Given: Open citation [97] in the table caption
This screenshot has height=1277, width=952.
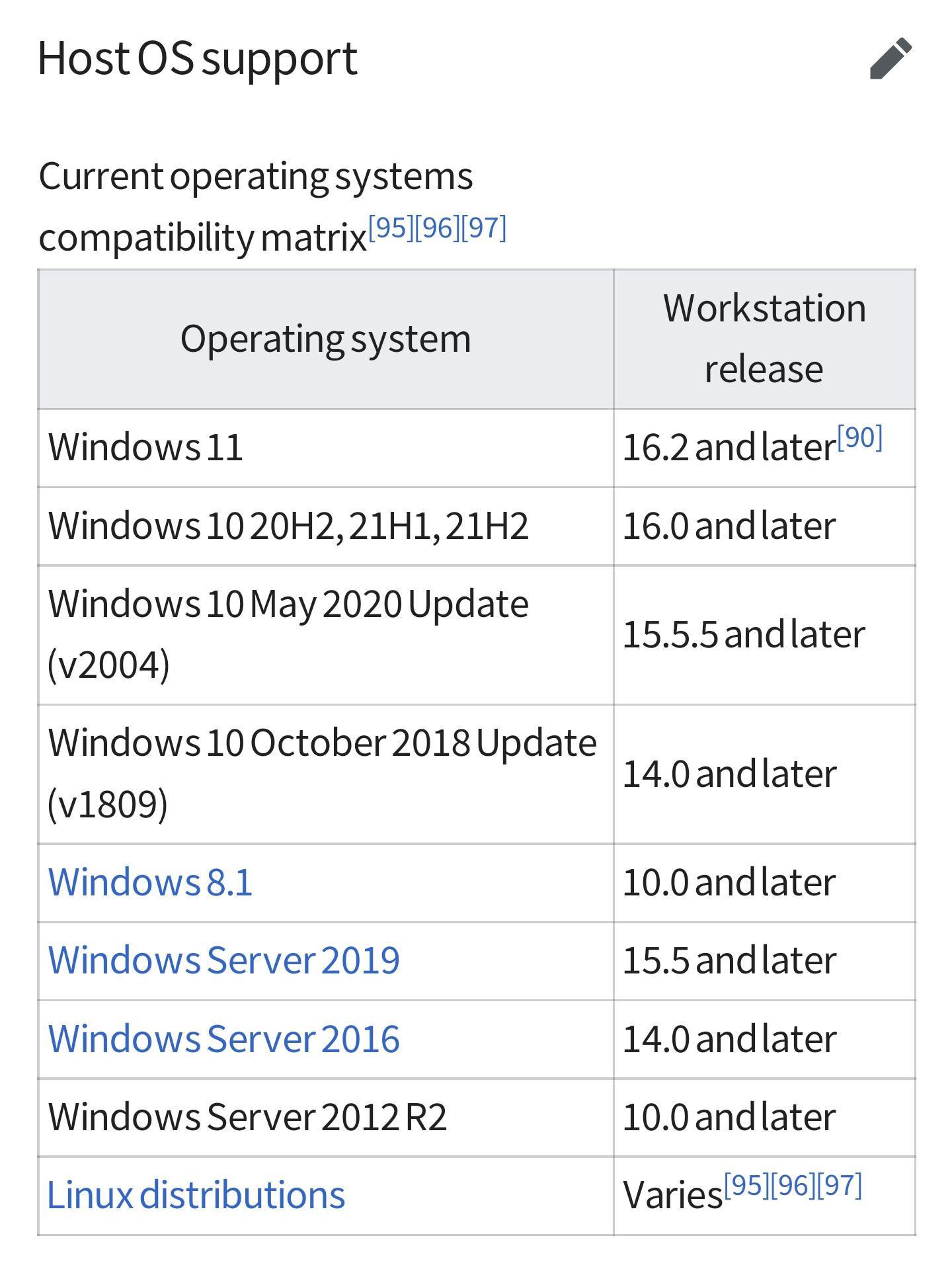Looking at the screenshot, I should click(x=484, y=228).
